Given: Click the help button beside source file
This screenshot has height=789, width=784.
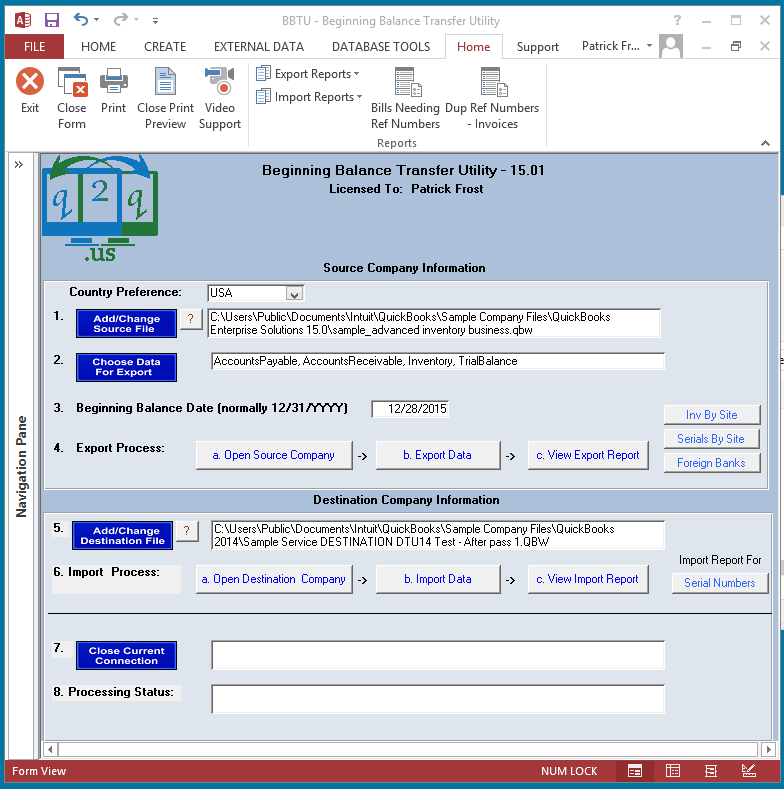Looking at the screenshot, I should (x=191, y=319).
